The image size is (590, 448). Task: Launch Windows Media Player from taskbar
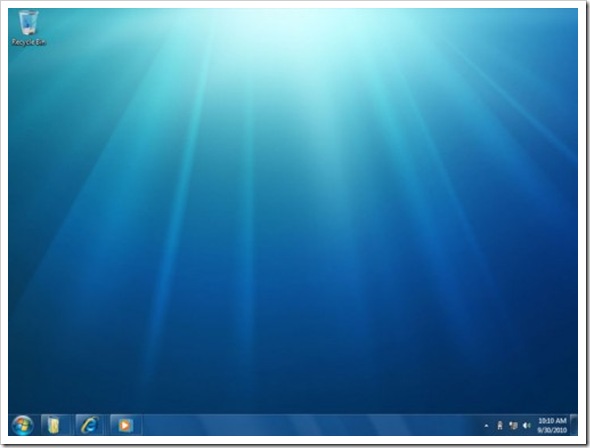coord(125,425)
